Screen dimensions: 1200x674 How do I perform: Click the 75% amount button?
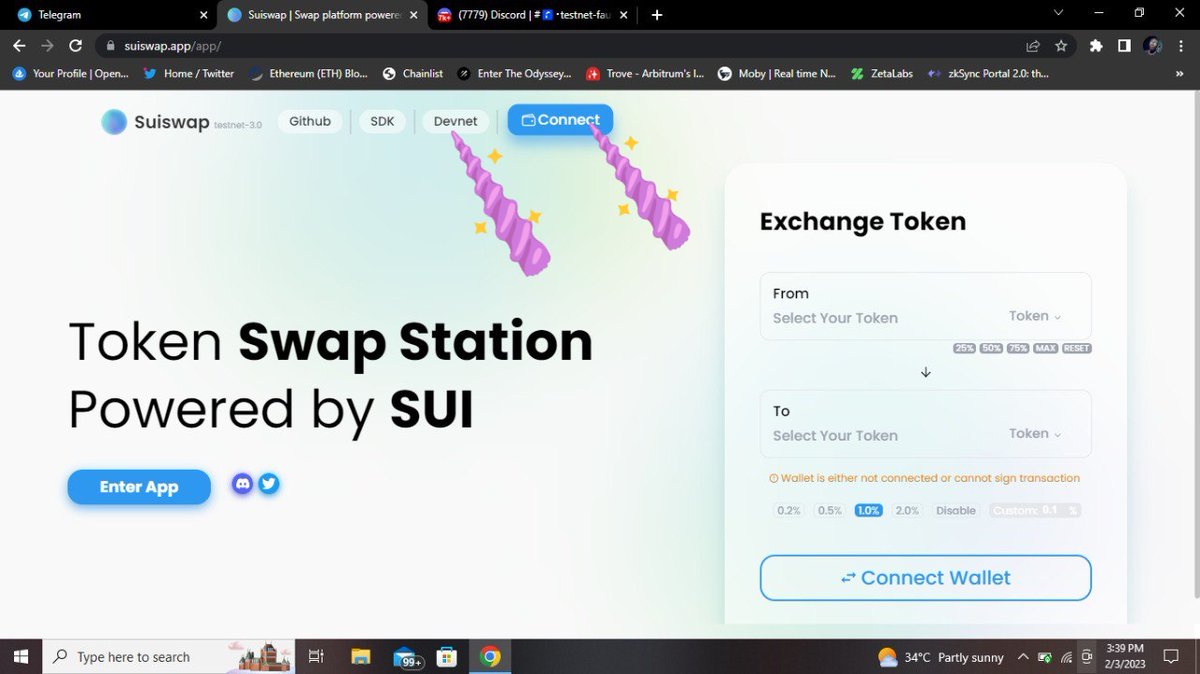tap(1018, 348)
